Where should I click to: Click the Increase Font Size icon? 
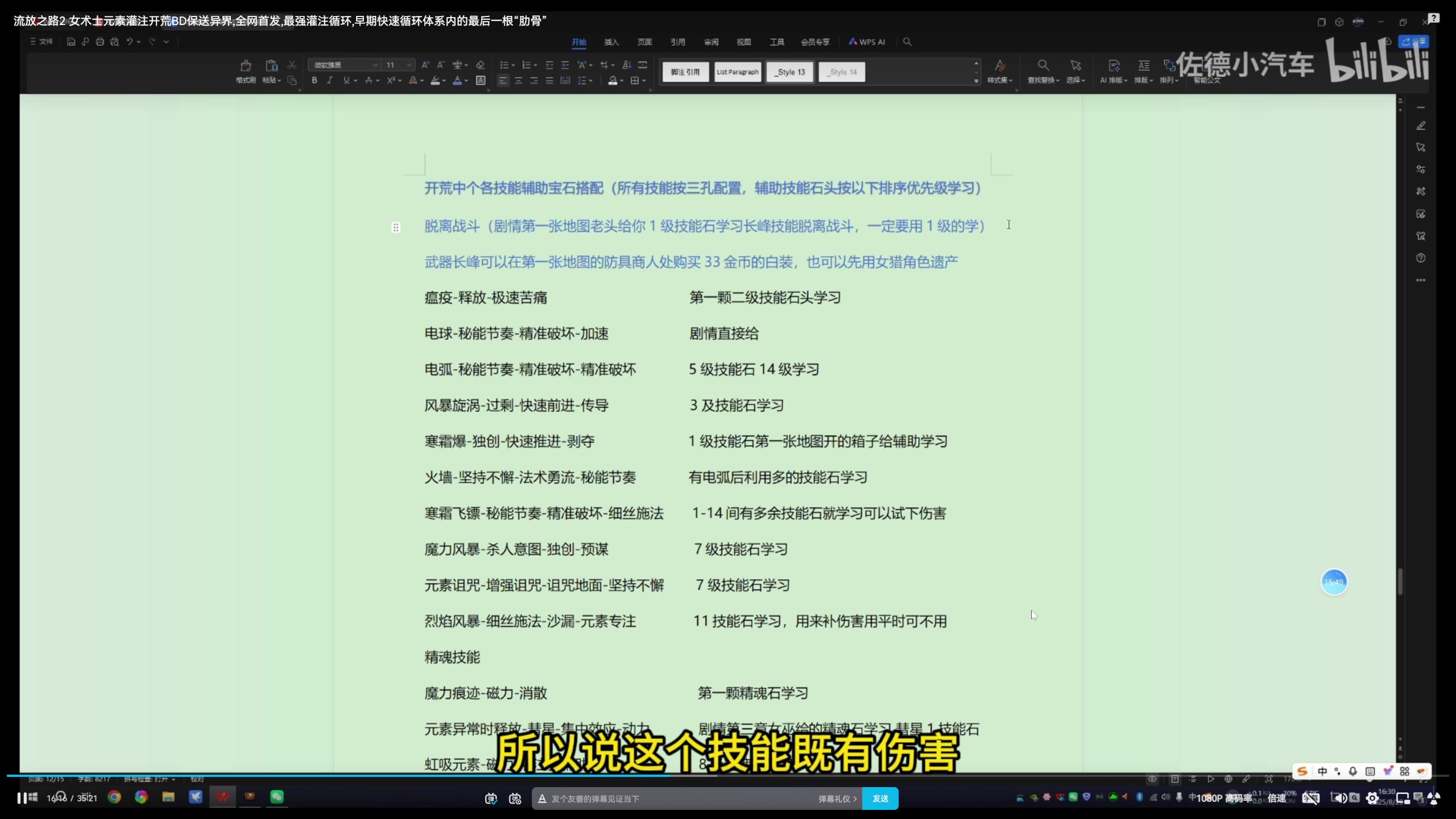click(425, 65)
